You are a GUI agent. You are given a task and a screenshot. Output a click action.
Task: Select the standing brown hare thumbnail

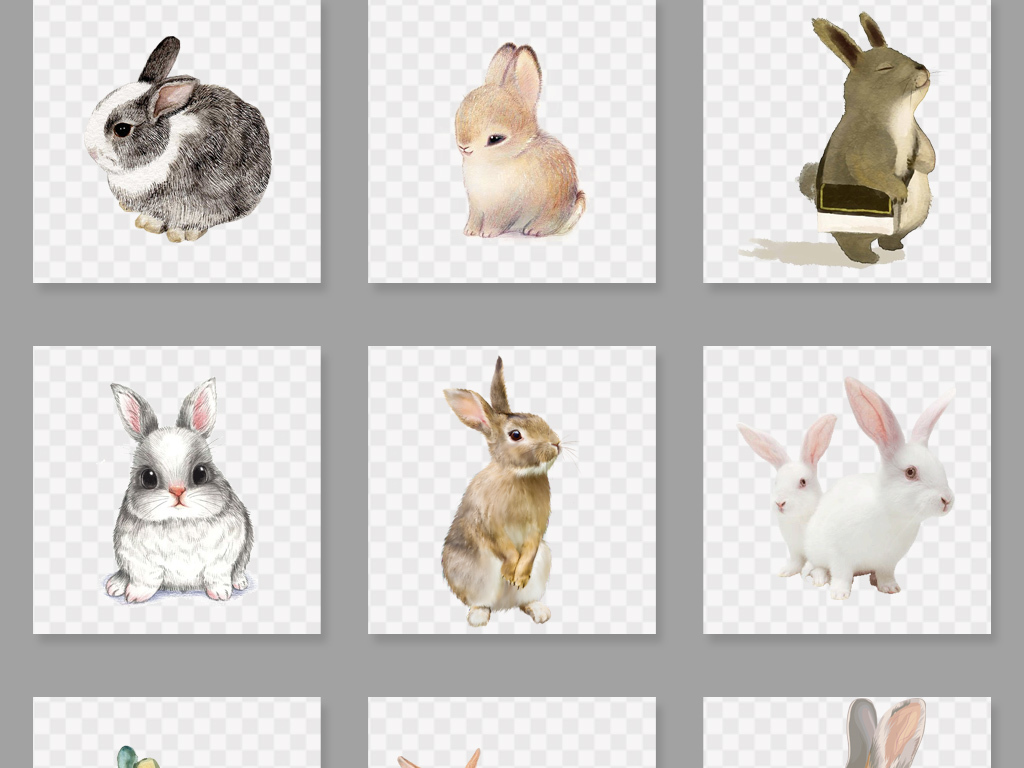pos(512,490)
